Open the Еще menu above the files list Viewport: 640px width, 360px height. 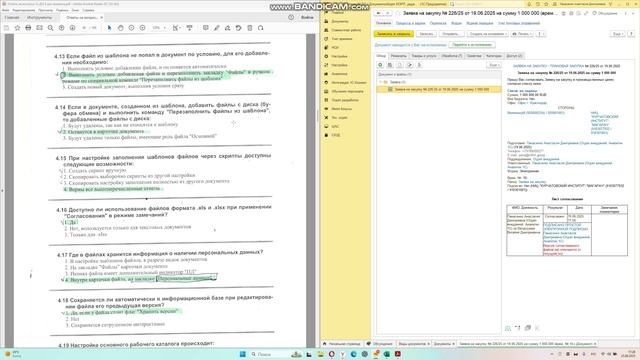click(x=493, y=65)
